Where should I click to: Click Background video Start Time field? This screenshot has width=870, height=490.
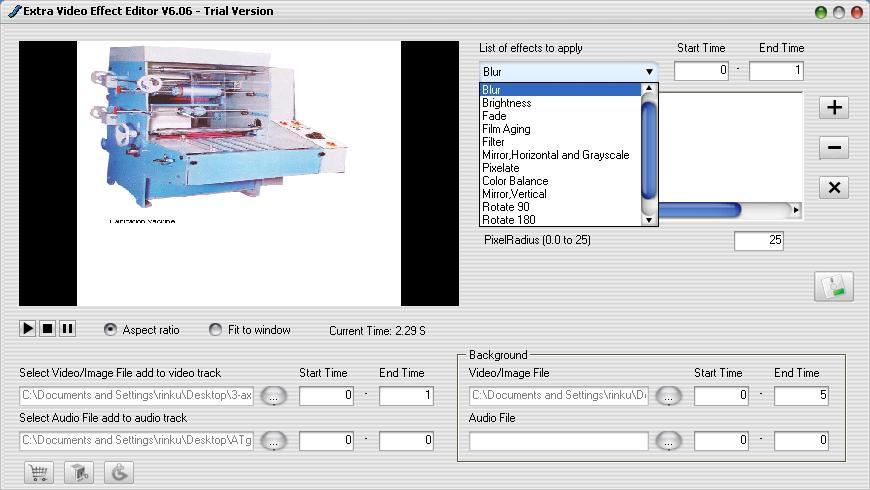pyautogui.click(x=721, y=396)
